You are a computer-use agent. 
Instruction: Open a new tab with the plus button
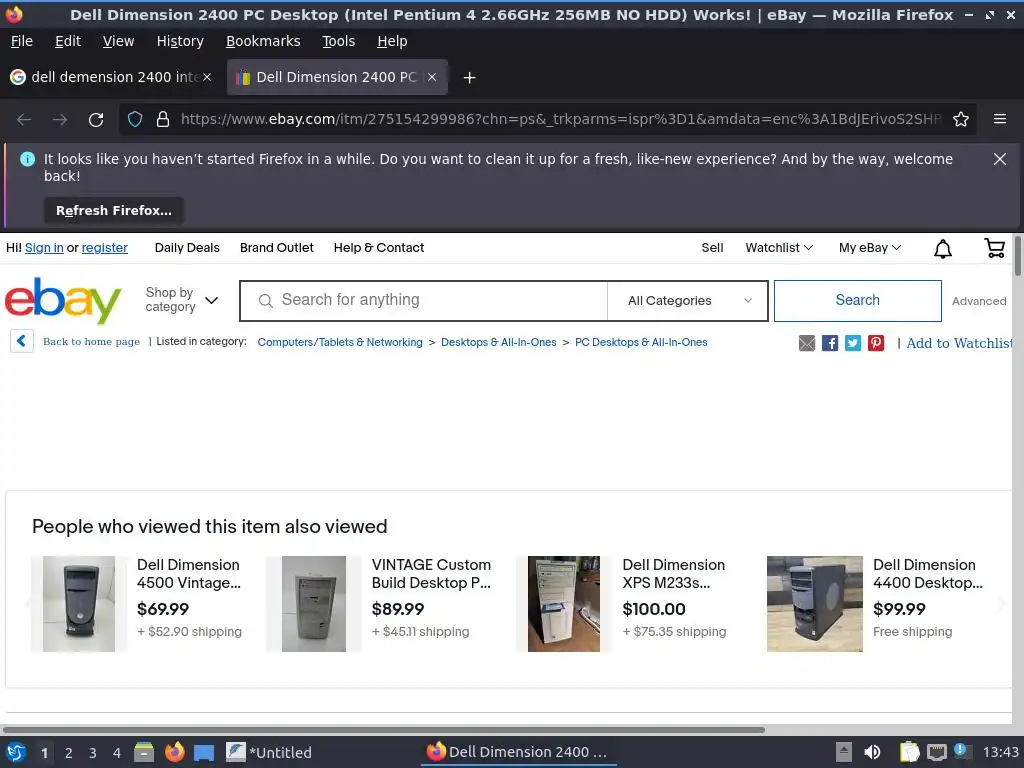pos(469,78)
